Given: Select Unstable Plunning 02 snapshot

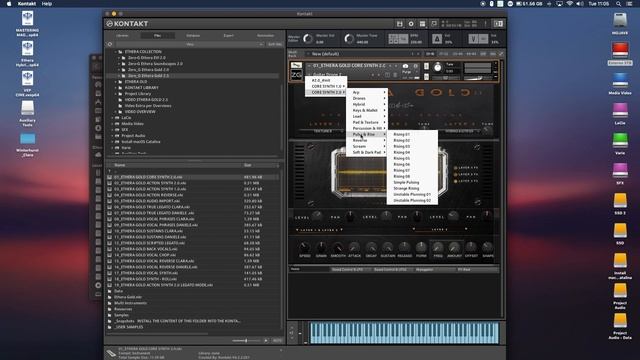Looking at the screenshot, I should (x=412, y=200).
